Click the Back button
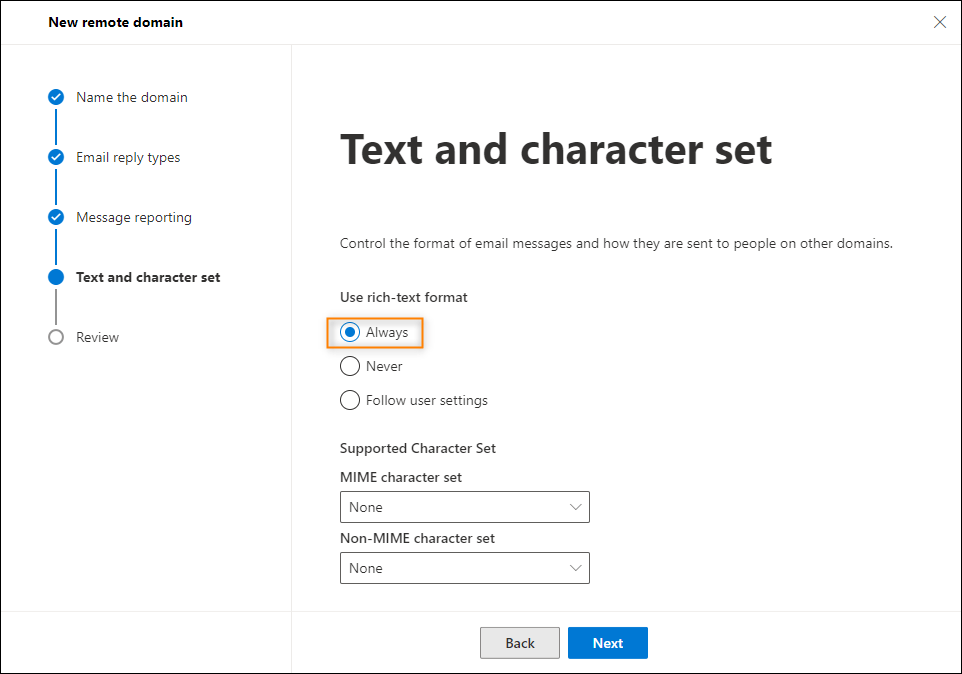The height and width of the screenshot is (674, 962). 519,643
